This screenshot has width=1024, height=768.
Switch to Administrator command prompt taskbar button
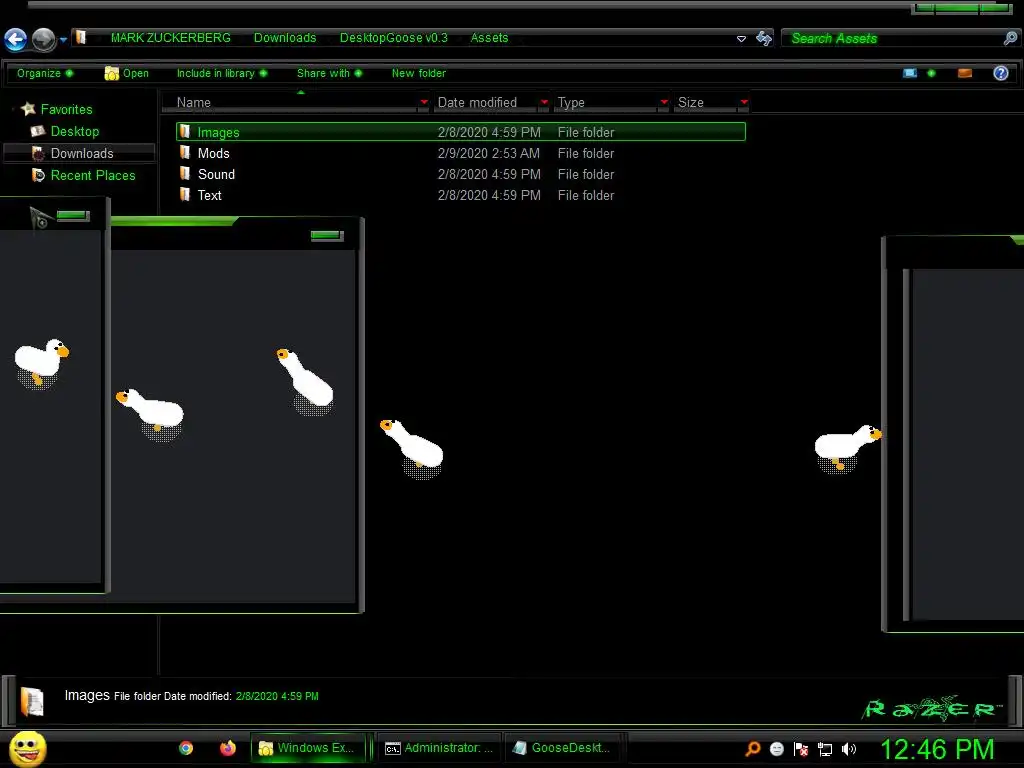tap(440, 748)
